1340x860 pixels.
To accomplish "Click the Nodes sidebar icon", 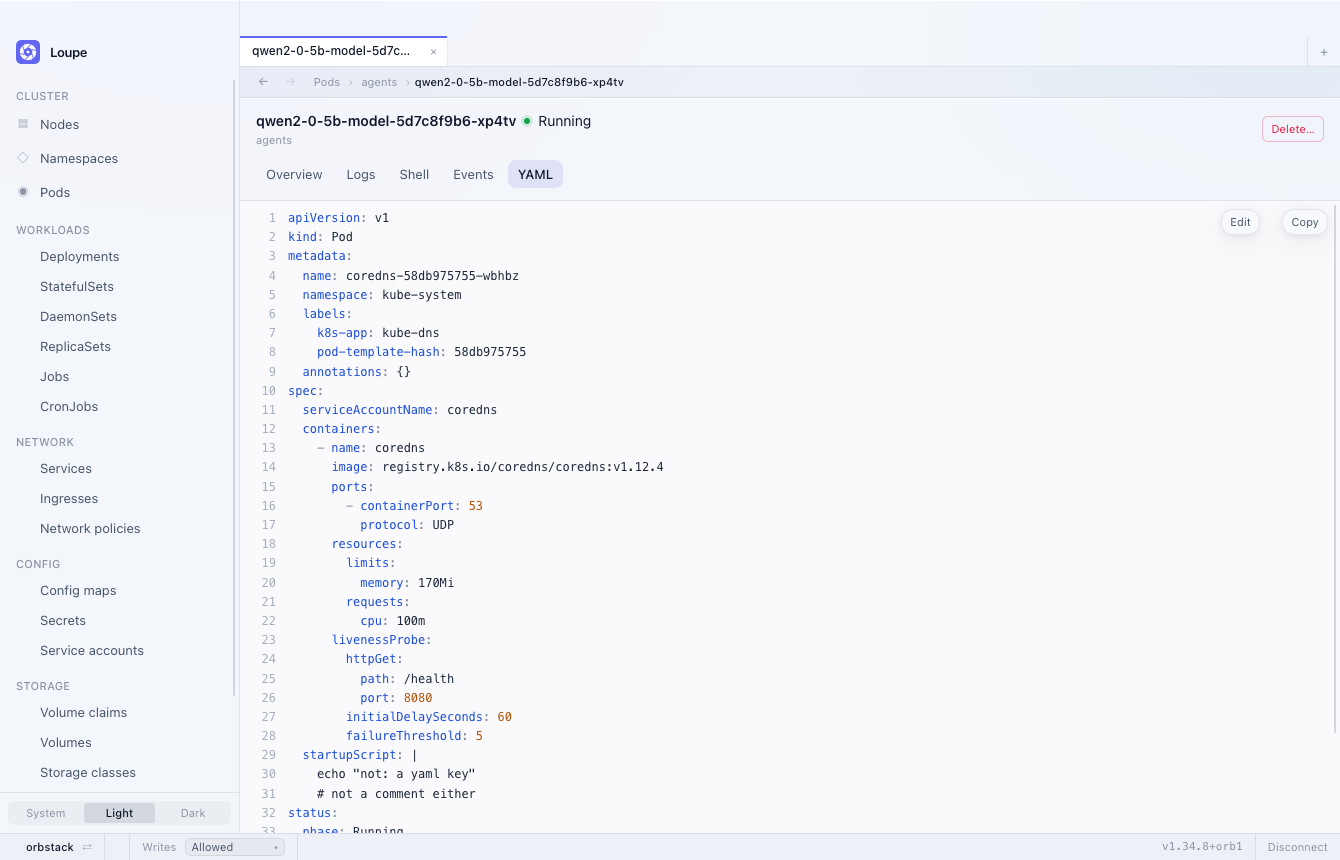I will [23, 124].
